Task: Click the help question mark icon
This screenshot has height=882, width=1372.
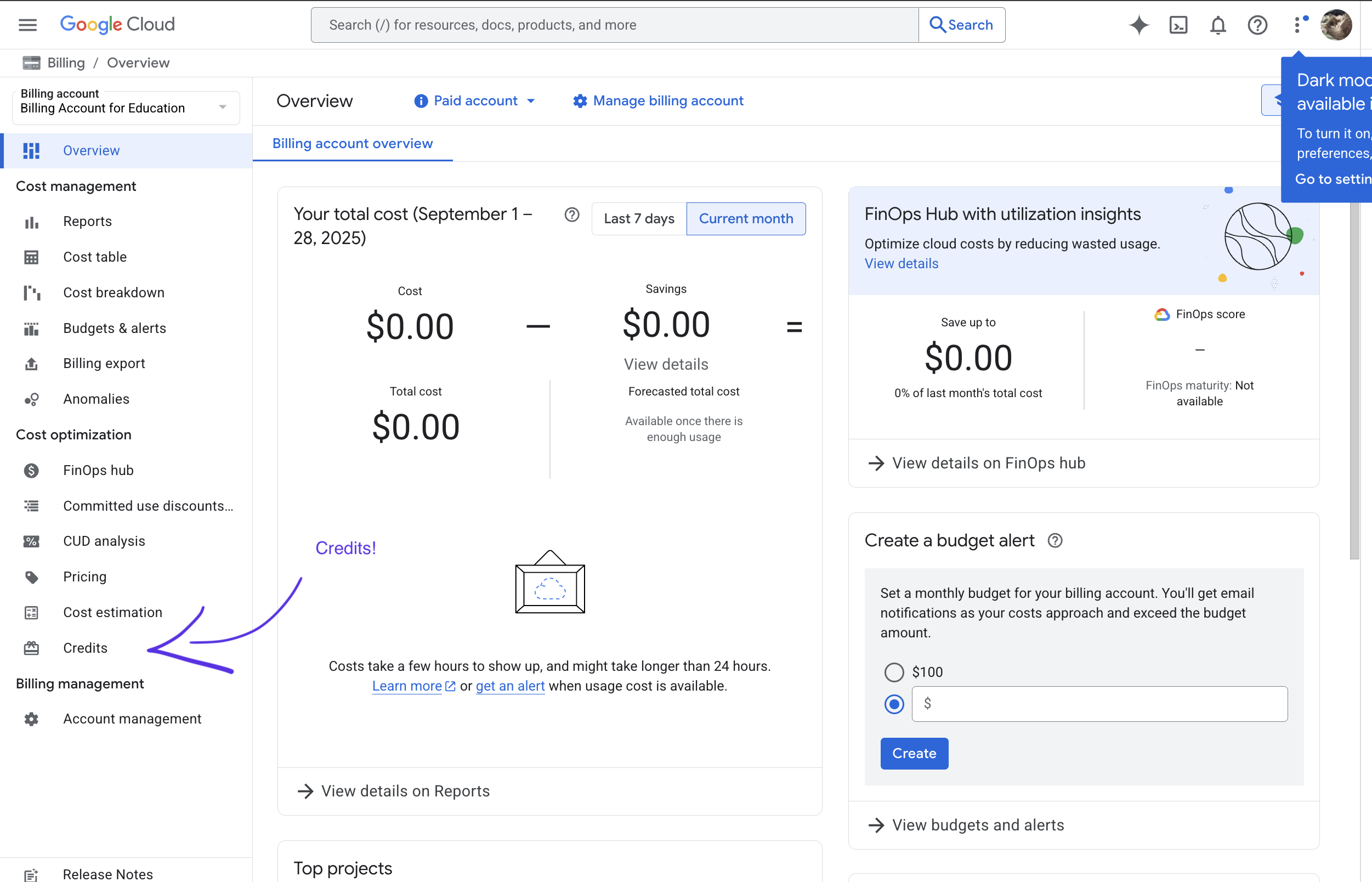Action: 1257,25
